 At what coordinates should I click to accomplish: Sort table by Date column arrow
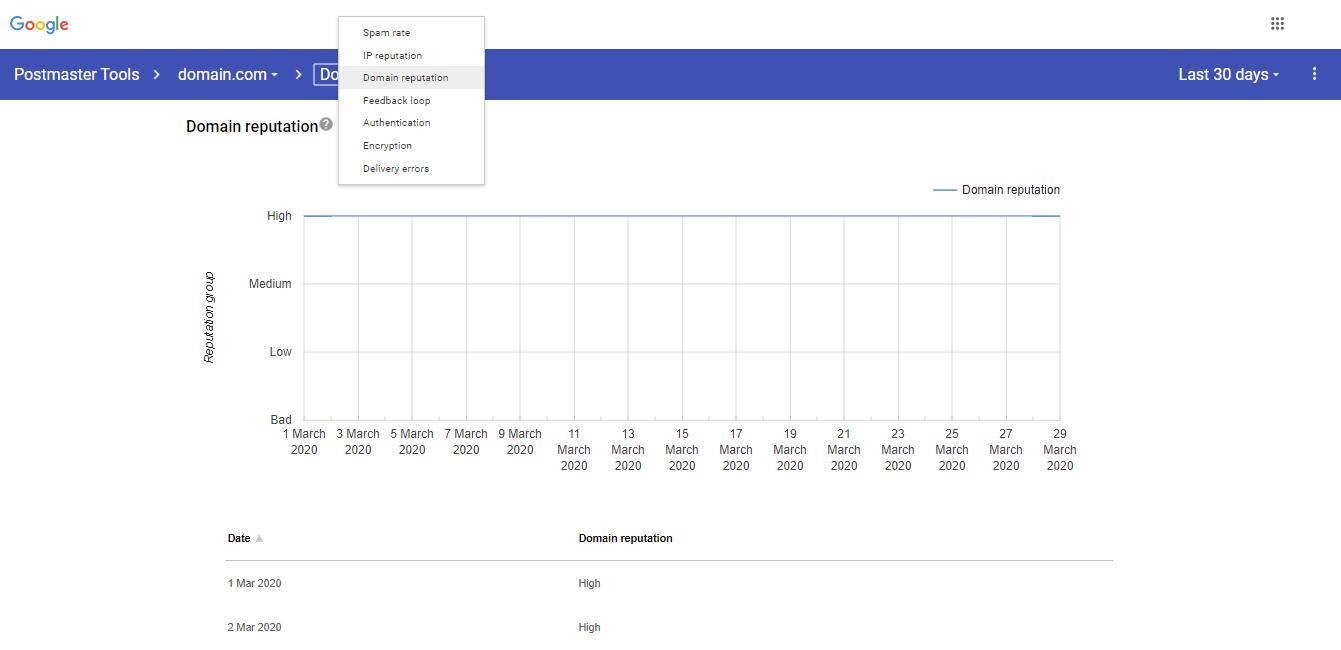tap(259, 538)
